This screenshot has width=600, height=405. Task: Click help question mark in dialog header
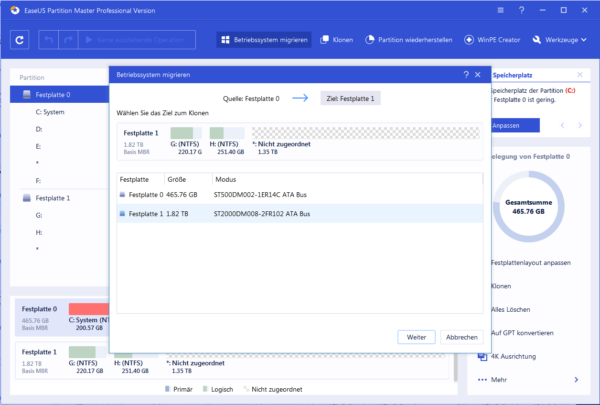pyautogui.click(x=466, y=75)
